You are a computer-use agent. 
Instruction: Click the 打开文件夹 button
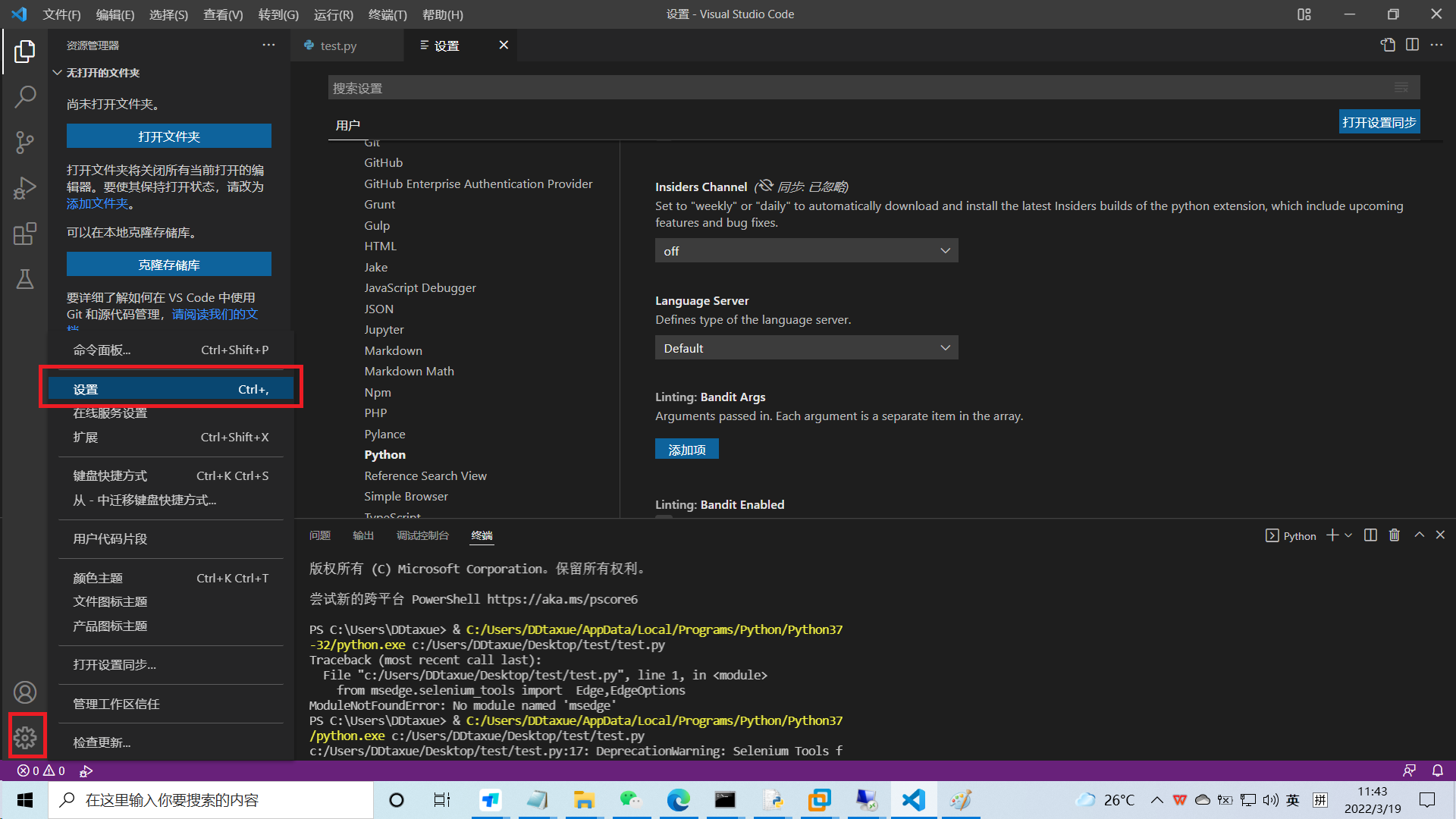[169, 136]
